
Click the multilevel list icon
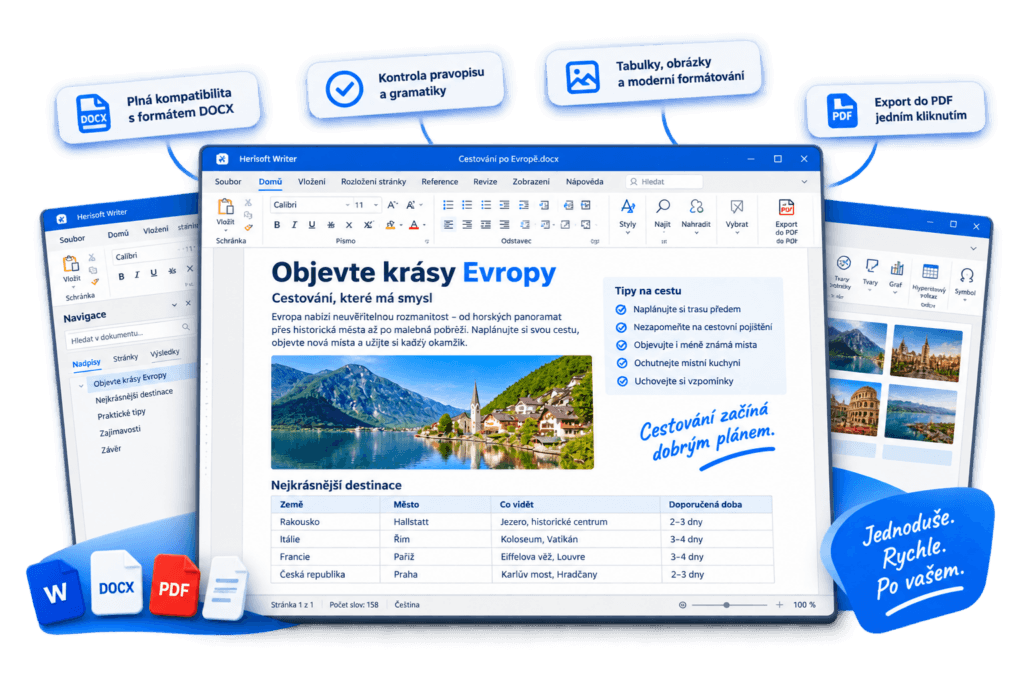click(x=486, y=205)
